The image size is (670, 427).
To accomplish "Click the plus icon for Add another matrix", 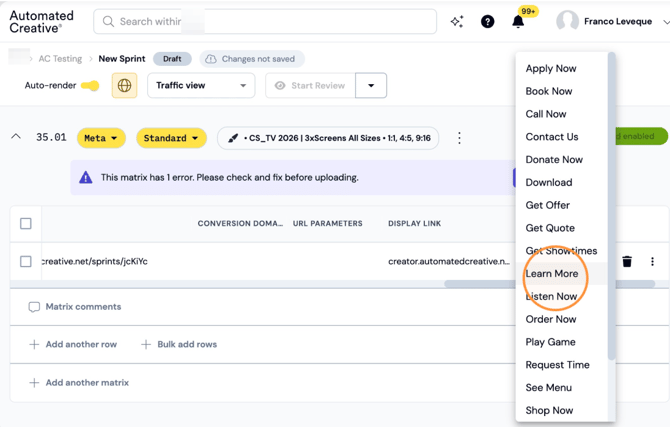I will coord(34,383).
